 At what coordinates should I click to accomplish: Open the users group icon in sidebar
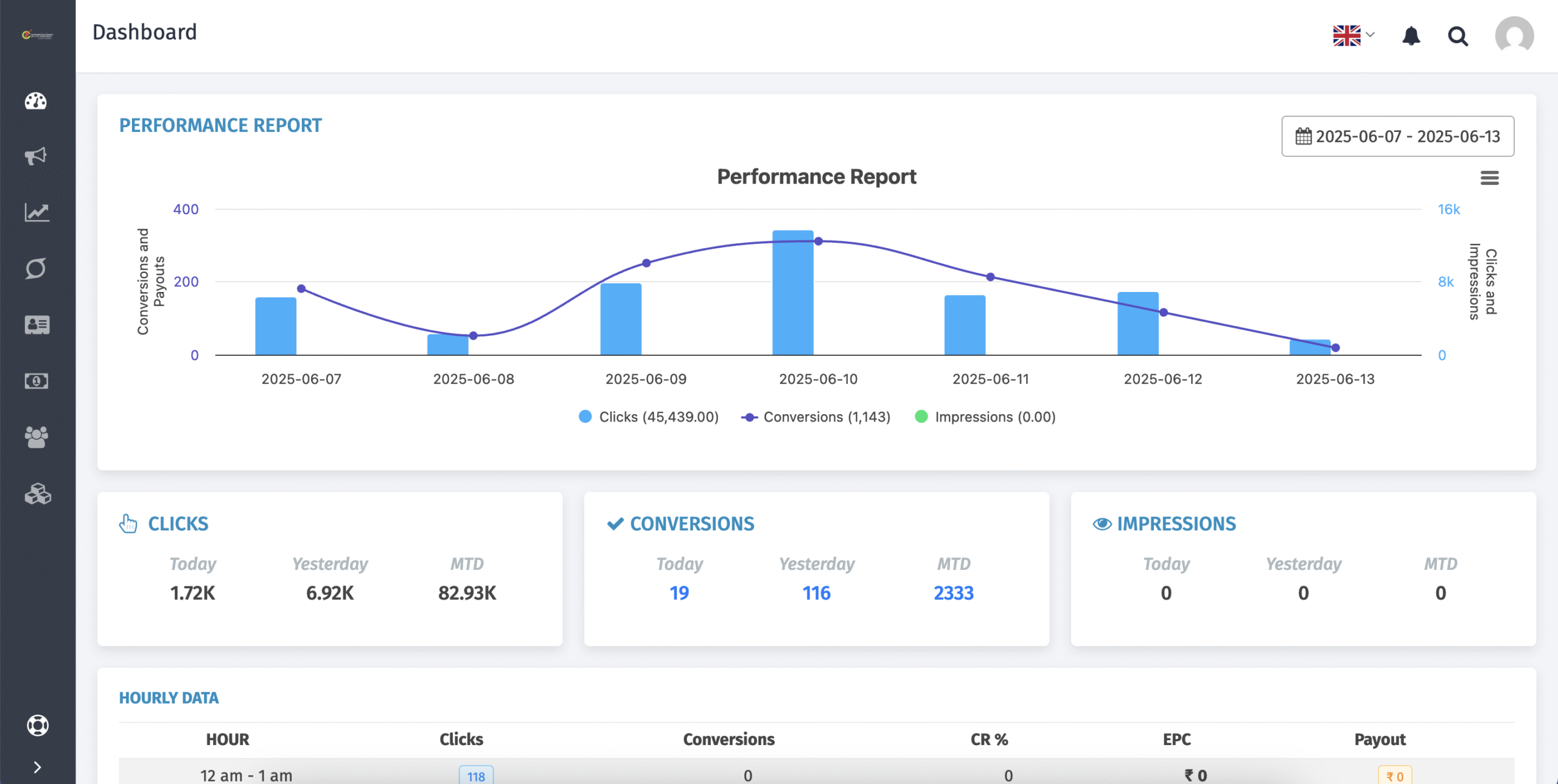(37, 437)
